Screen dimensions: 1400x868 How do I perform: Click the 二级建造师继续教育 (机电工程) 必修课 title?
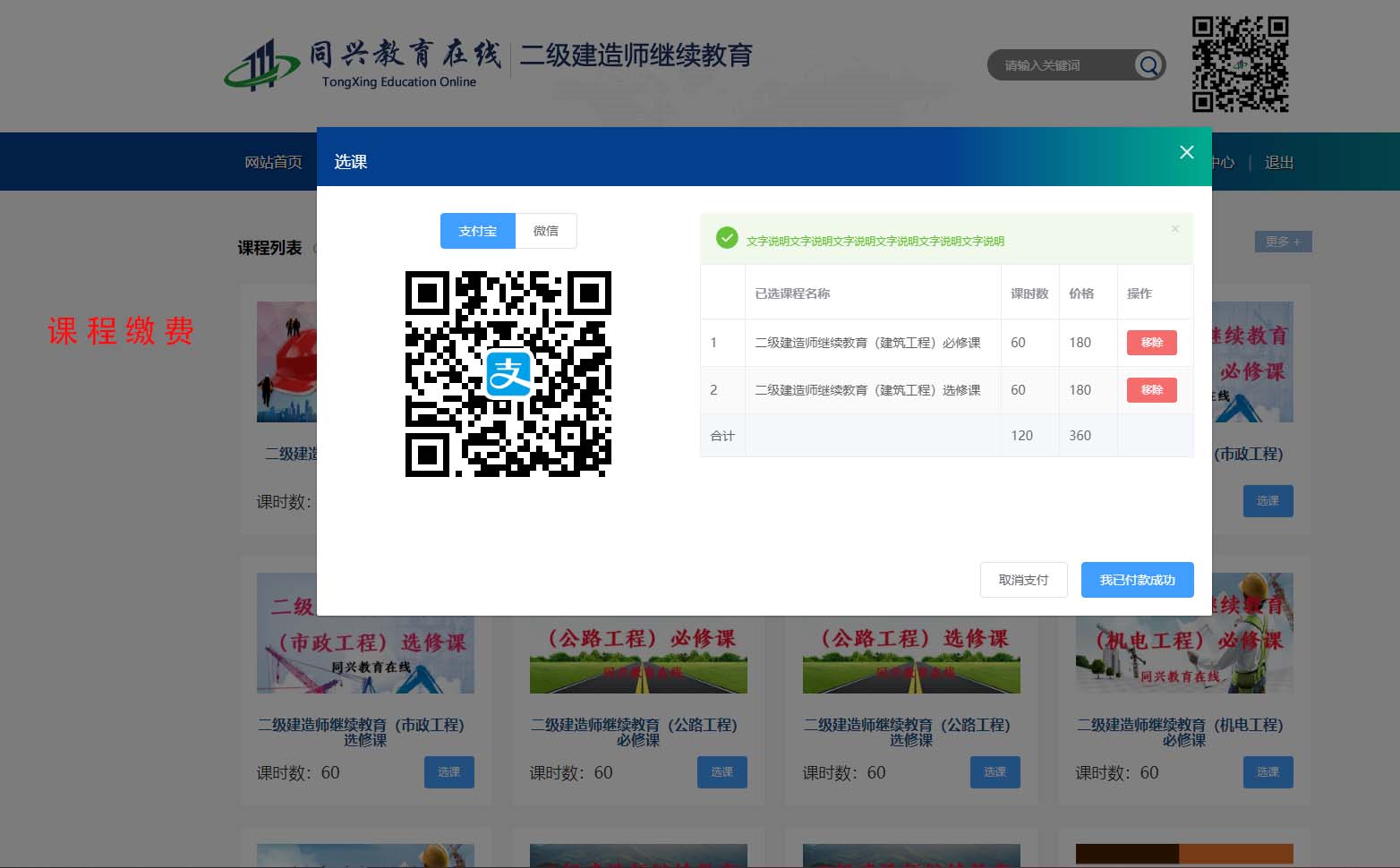[1184, 732]
